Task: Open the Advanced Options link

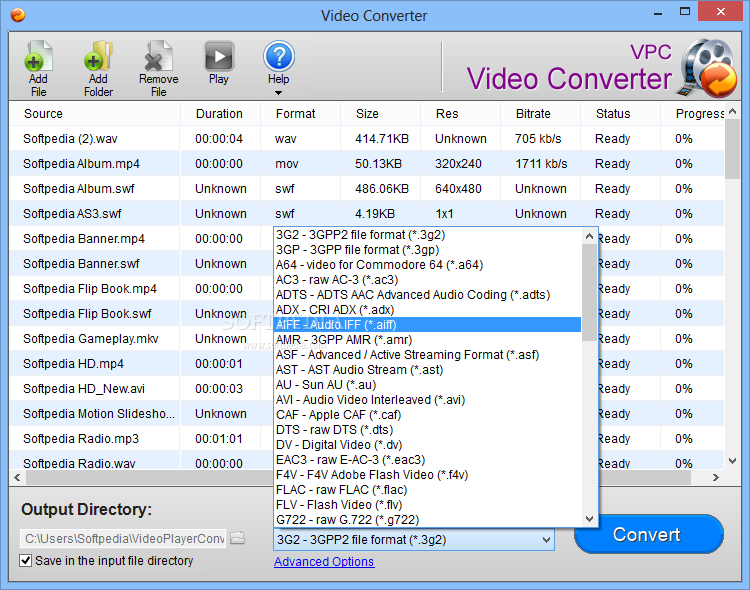Action: click(324, 561)
